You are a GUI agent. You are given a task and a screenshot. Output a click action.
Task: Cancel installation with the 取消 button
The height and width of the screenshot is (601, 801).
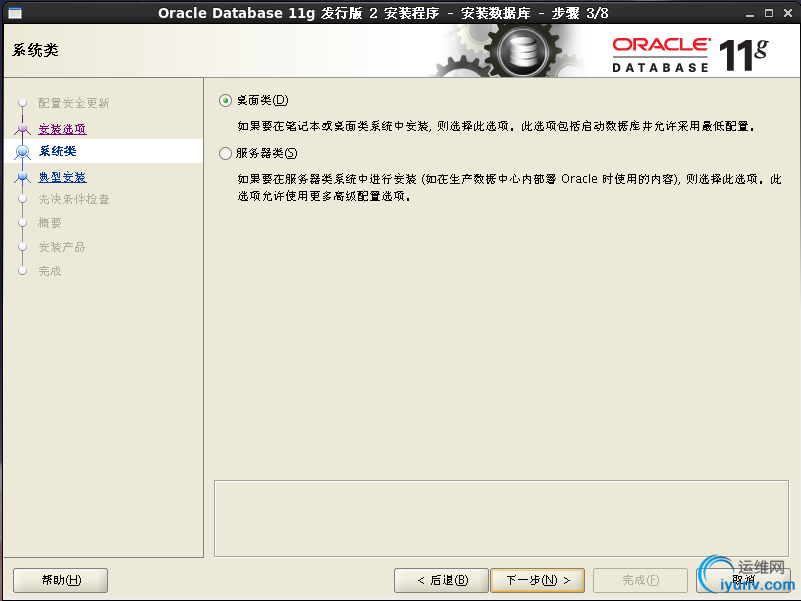point(743,581)
